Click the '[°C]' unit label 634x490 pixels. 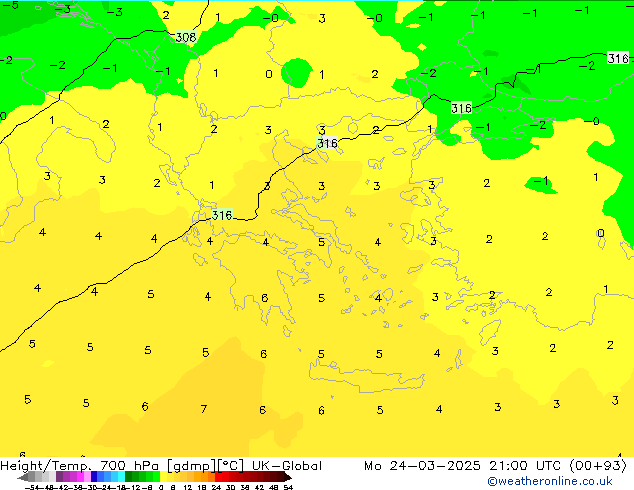231,466
